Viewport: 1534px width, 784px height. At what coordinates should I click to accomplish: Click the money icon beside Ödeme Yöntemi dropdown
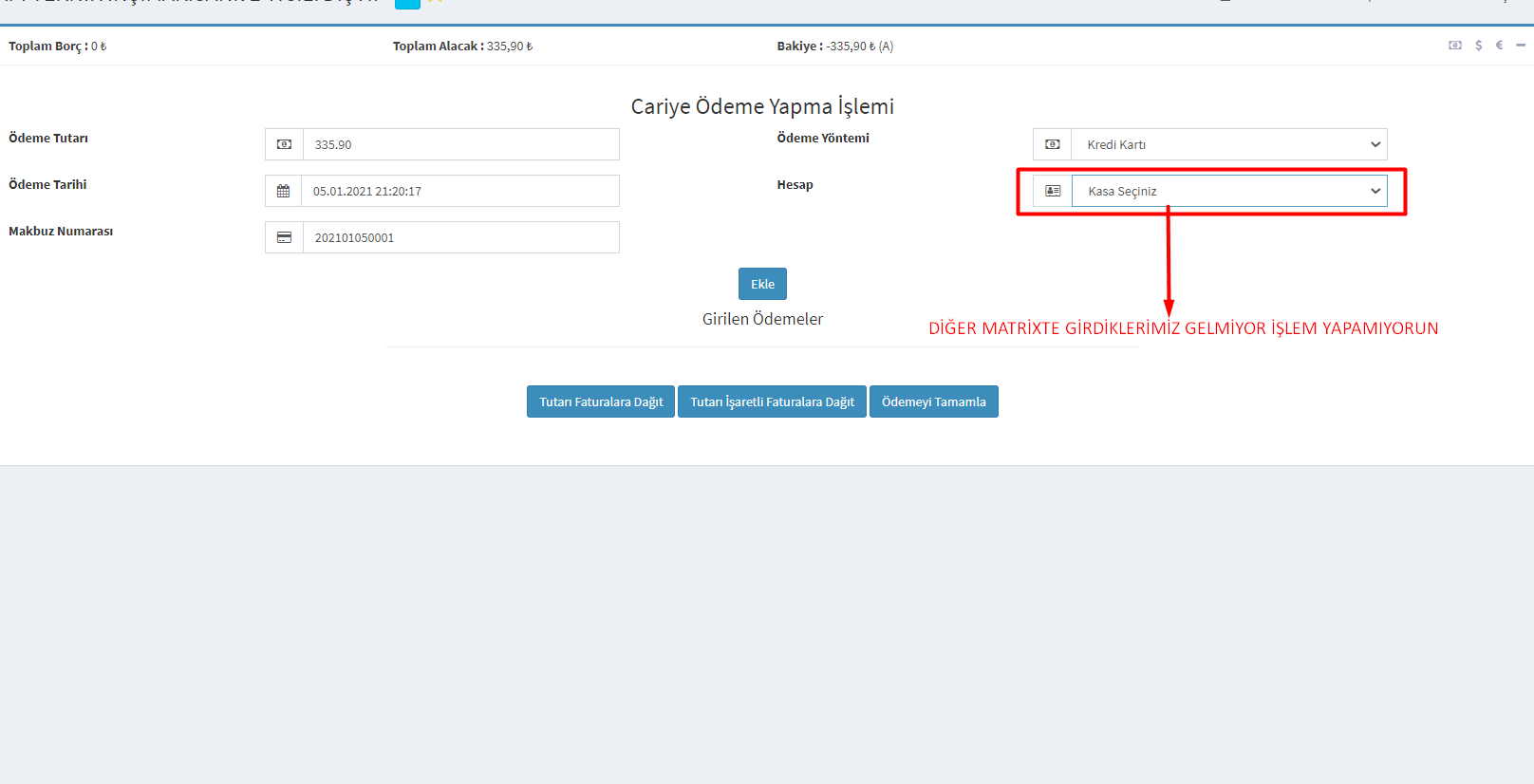click(x=1052, y=144)
